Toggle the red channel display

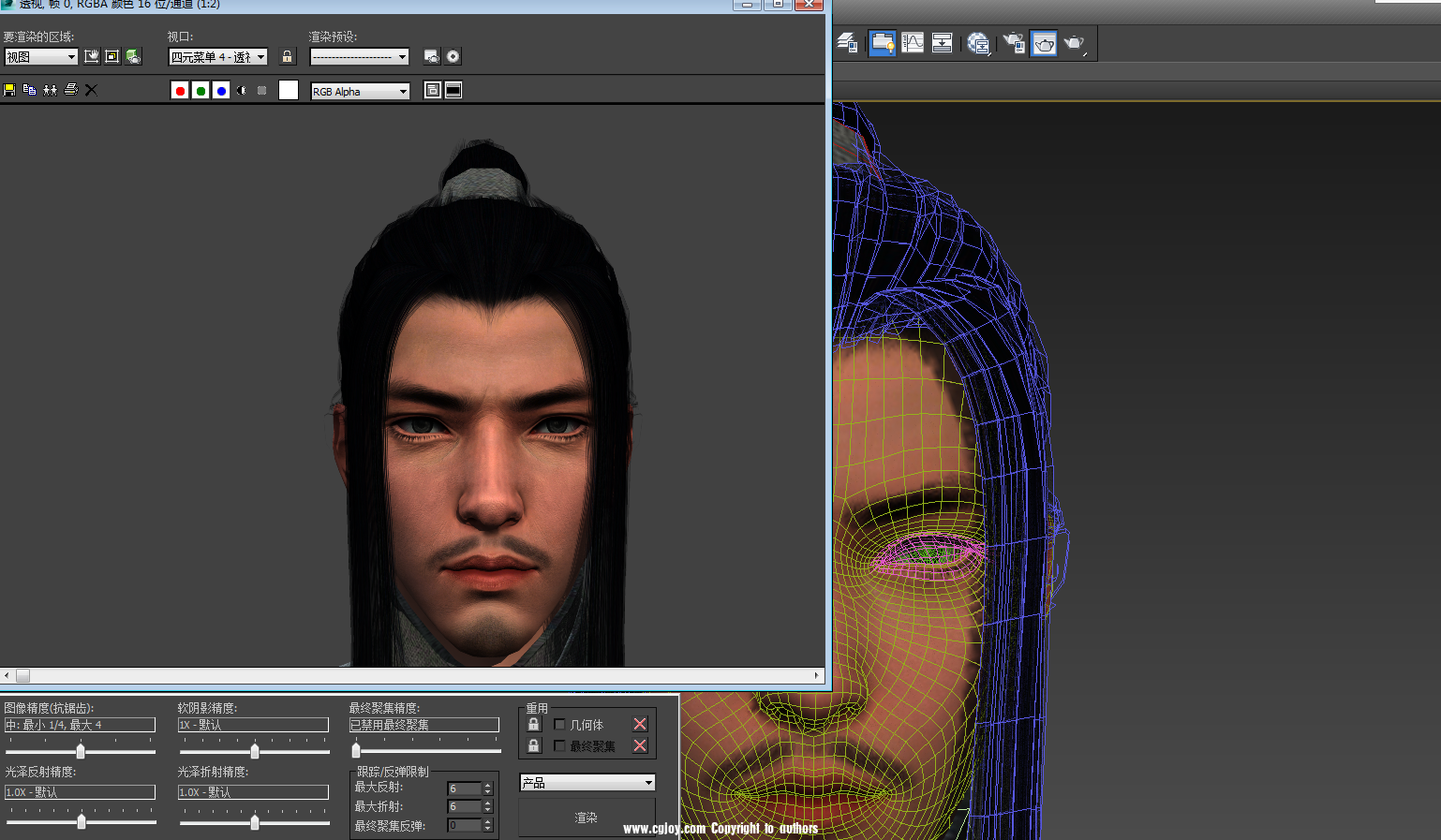180,91
